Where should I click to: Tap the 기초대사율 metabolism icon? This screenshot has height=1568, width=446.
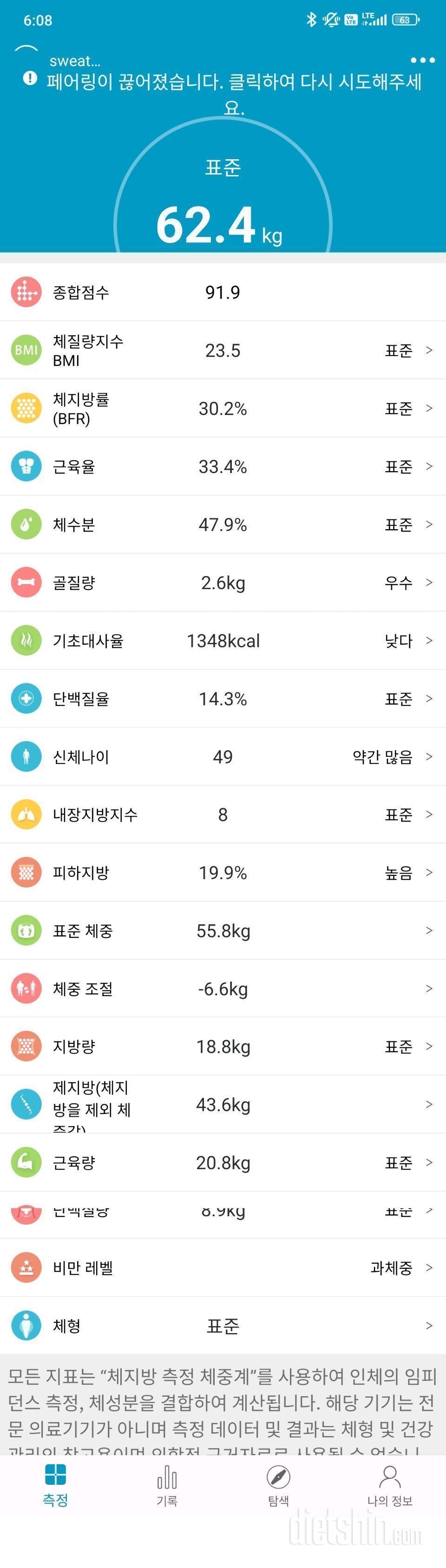pos(26,641)
